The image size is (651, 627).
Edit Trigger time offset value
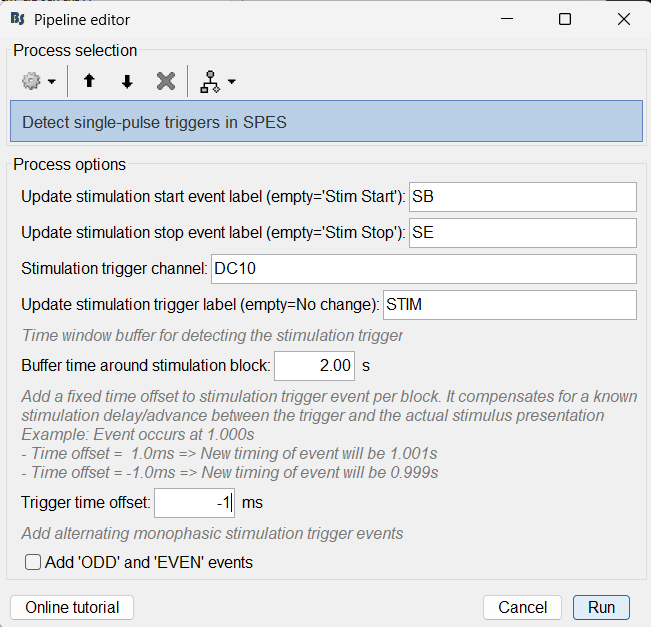click(x=194, y=502)
